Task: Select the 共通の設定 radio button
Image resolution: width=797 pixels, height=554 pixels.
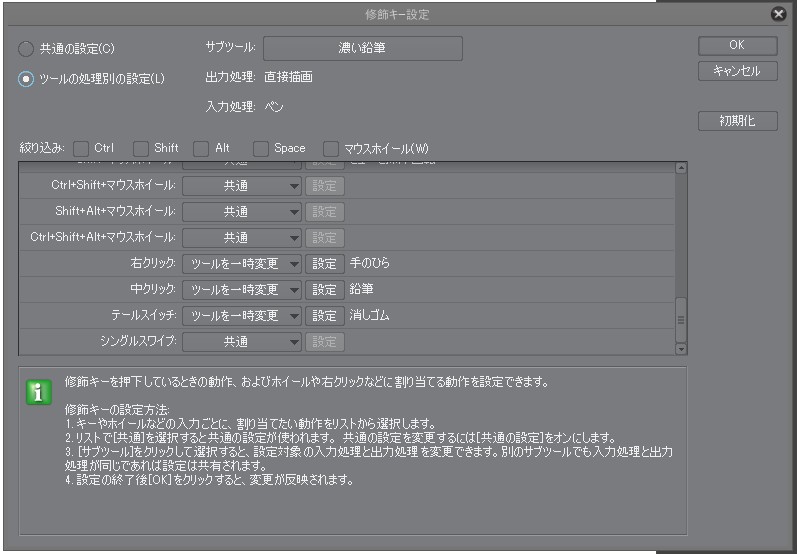Action: click(26, 48)
